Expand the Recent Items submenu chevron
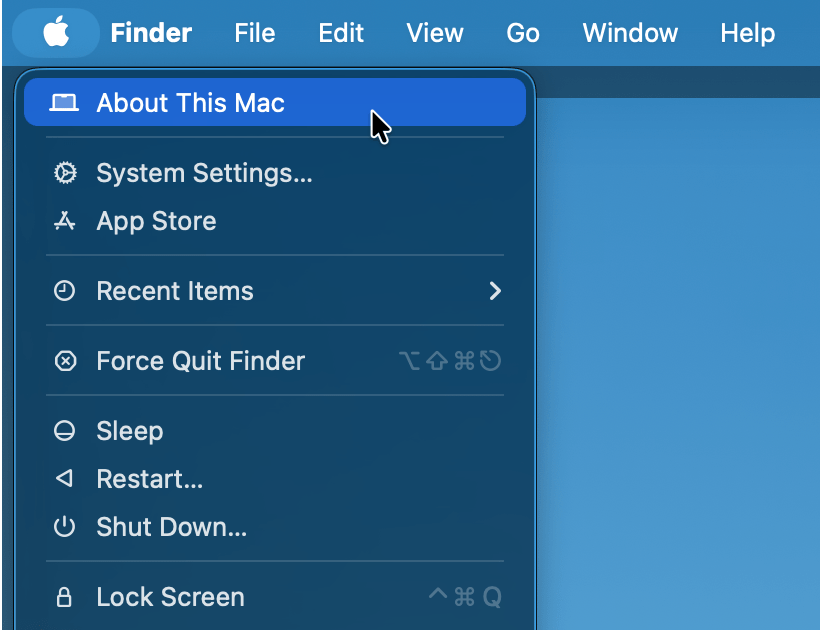 495,291
